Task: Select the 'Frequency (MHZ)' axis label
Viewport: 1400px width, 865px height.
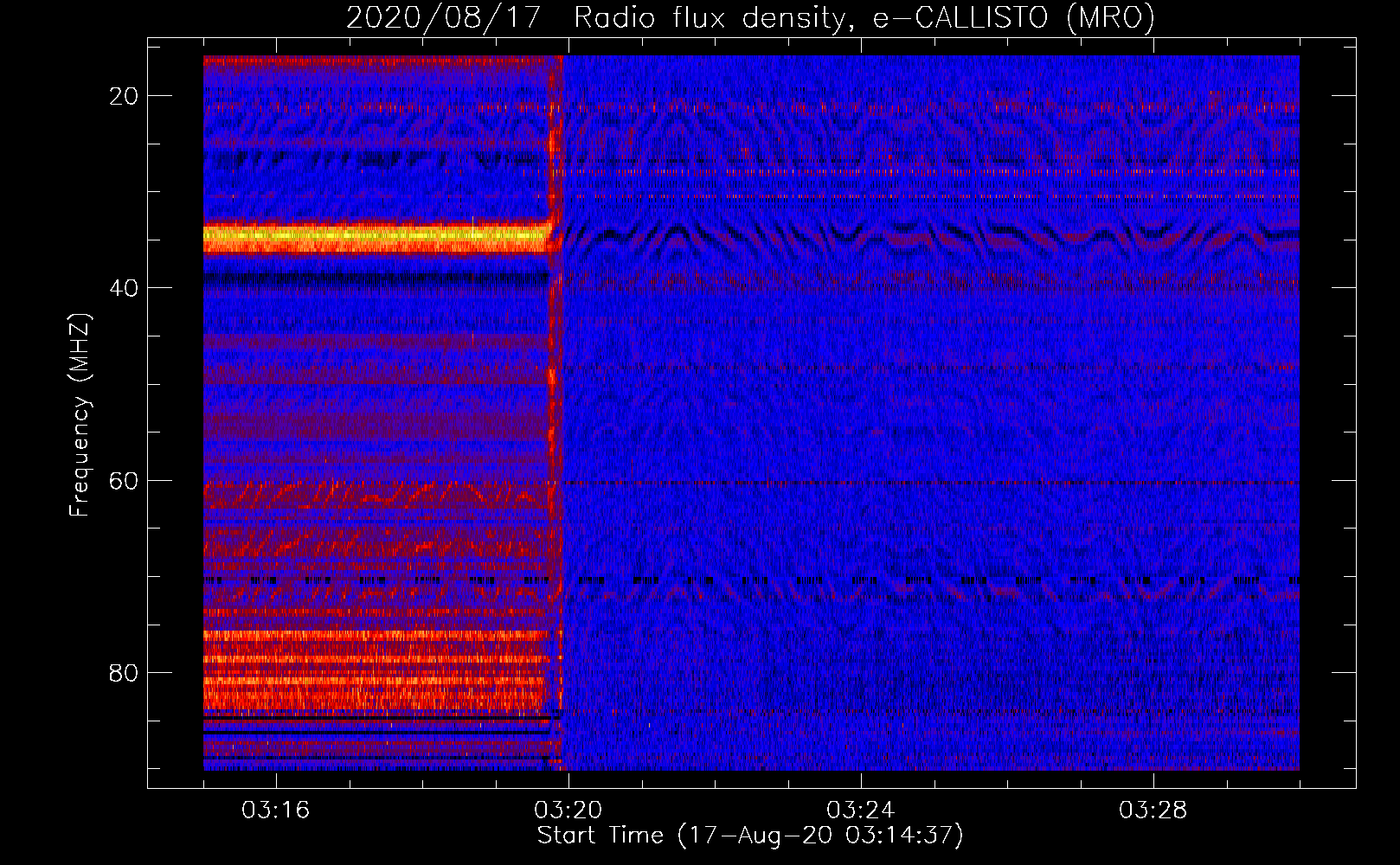Action: click(x=80, y=414)
